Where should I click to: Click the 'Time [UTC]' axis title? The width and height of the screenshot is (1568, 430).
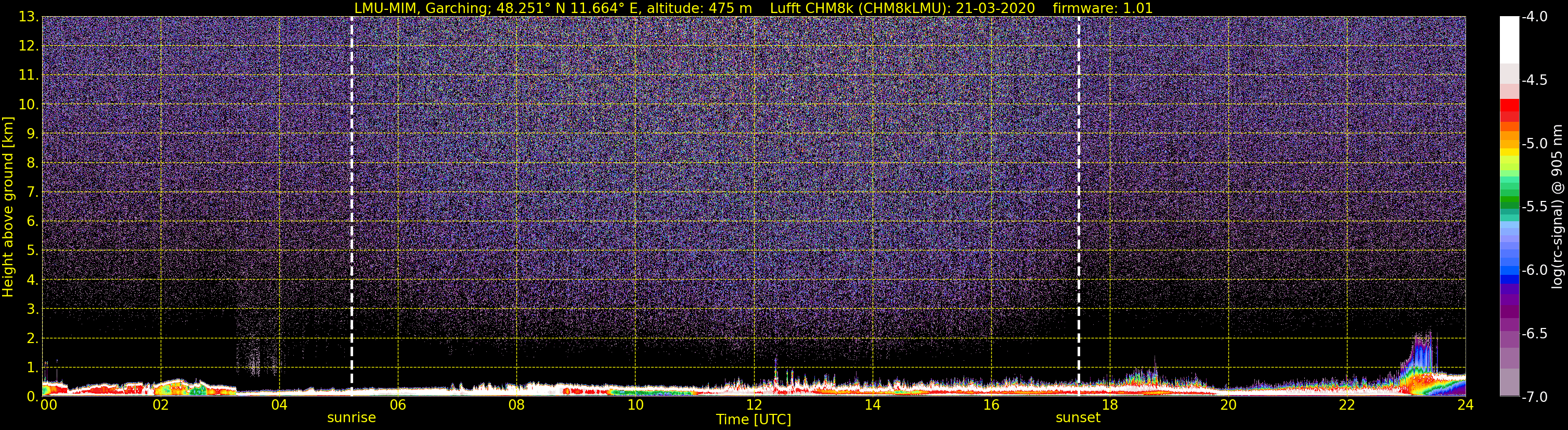[754, 420]
